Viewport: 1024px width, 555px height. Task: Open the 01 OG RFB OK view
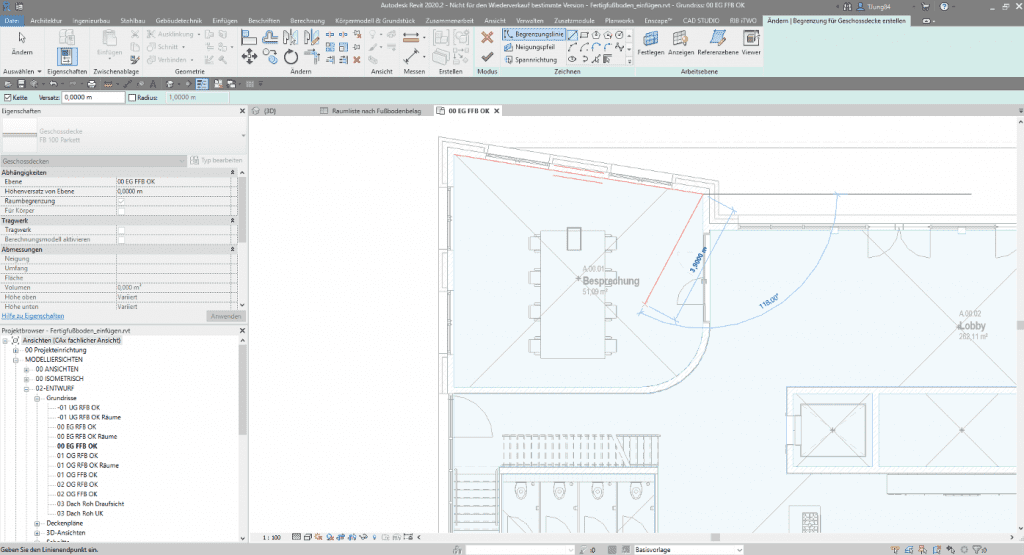(x=77, y=456)
